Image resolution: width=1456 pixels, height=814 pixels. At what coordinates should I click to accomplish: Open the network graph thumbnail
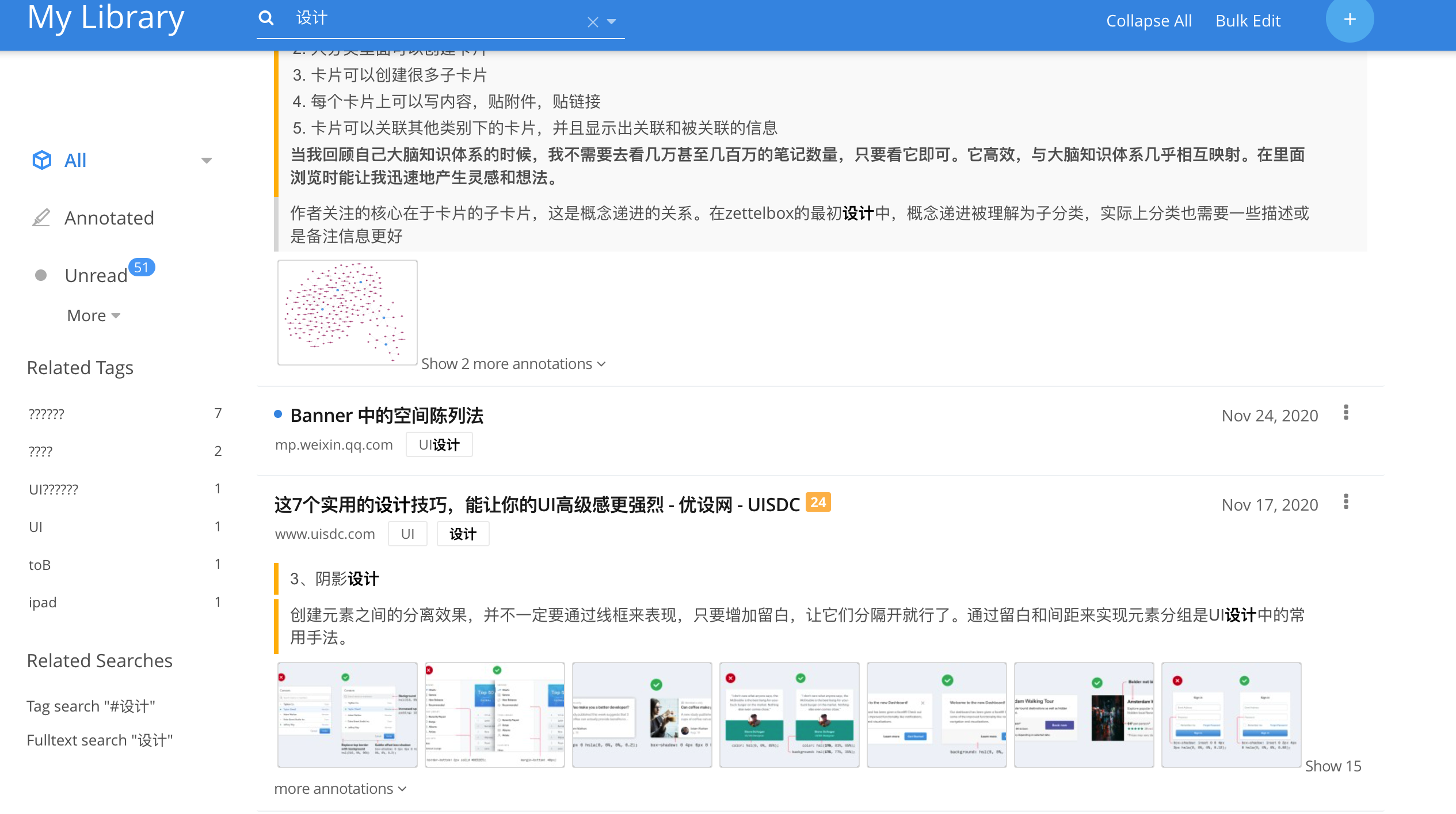click(347, 313)
